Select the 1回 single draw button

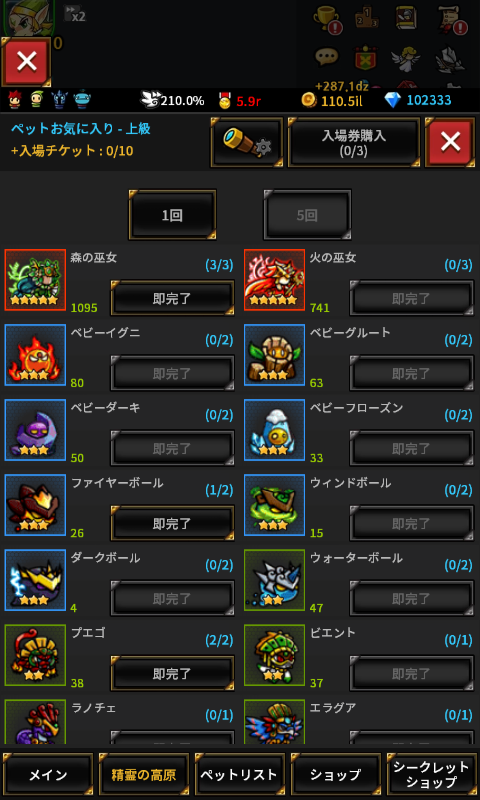point(172,215)
